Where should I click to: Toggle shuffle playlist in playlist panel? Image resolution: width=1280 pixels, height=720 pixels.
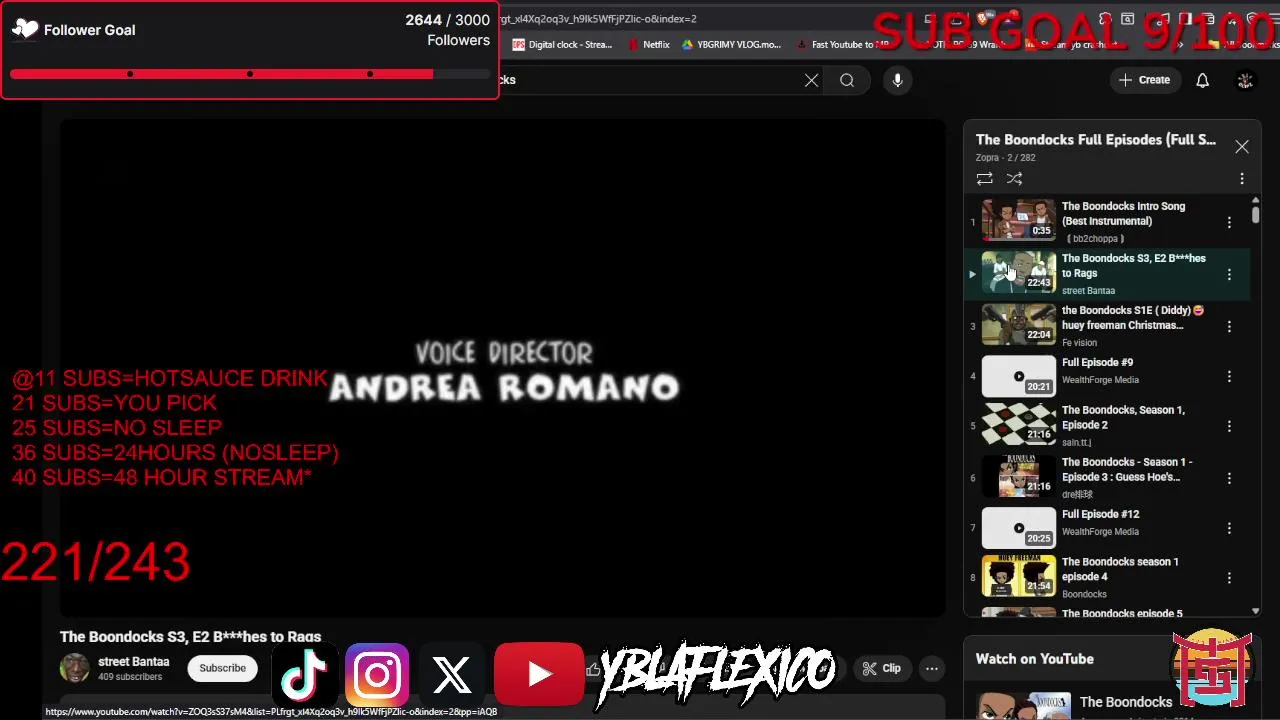click(x=1014, y=179)
